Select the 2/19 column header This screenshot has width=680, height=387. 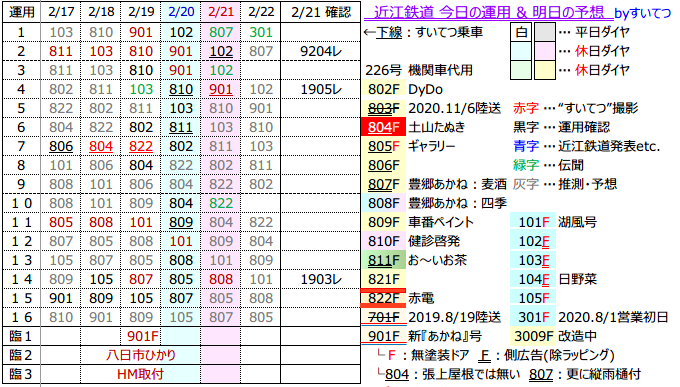pyautogui.click(x=141, y=12)
